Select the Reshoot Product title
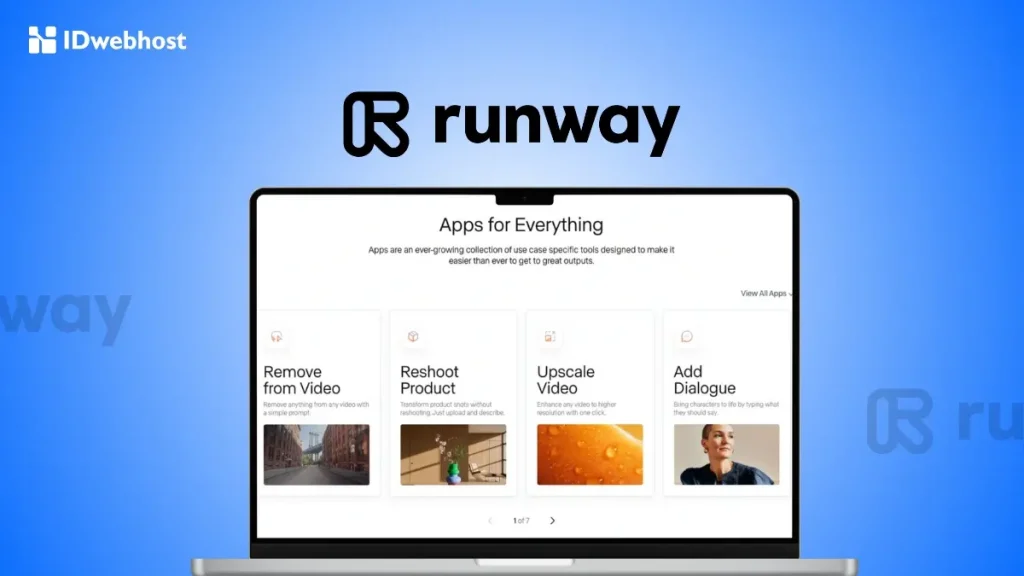1024x576 pixels. (428, 380)
